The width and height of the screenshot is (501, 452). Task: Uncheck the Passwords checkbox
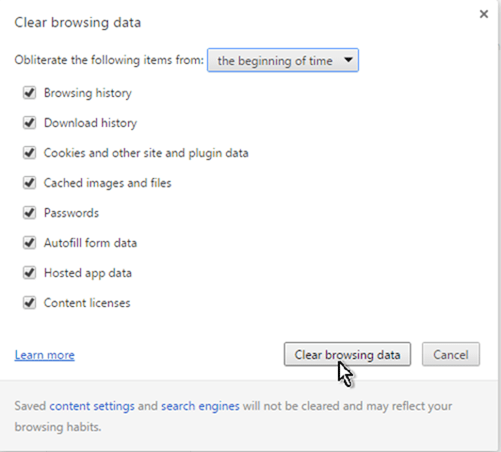click(29, 213)
